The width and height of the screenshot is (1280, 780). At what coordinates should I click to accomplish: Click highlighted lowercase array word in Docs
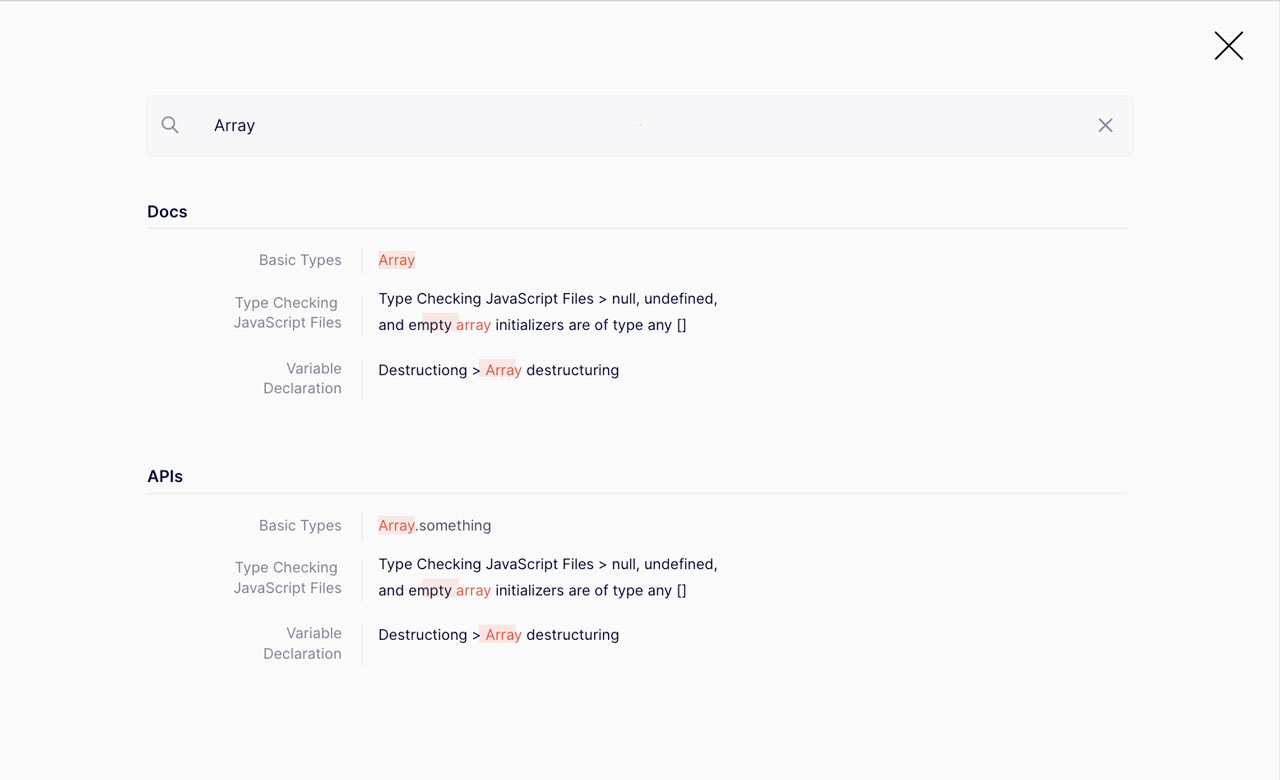click(x=473, y=325)
